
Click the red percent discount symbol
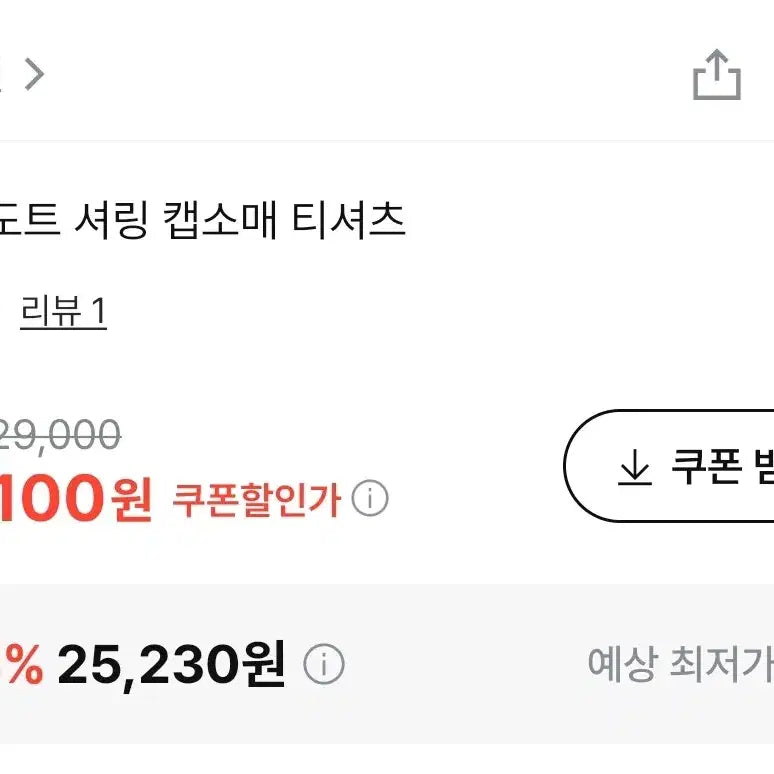point(24,664)
